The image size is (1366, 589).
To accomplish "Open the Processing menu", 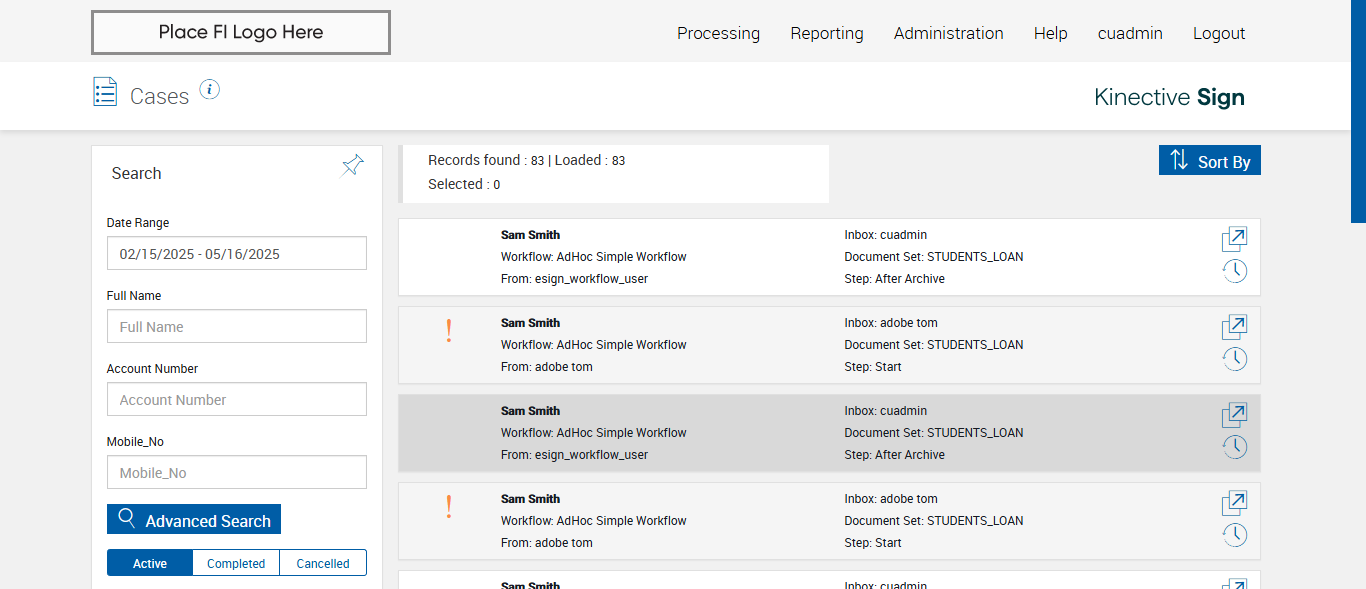I will [718, 33].
